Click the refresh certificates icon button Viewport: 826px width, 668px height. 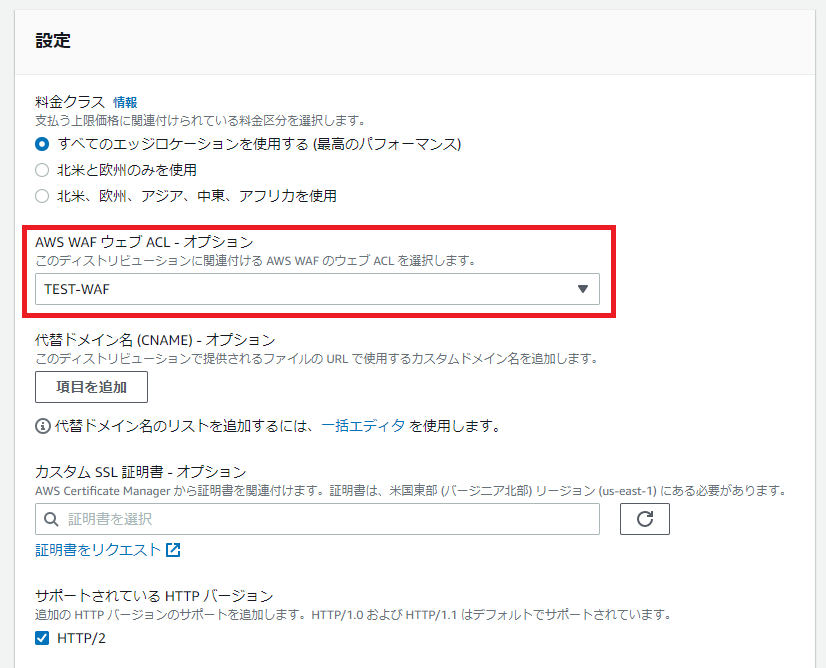point(644,519)
